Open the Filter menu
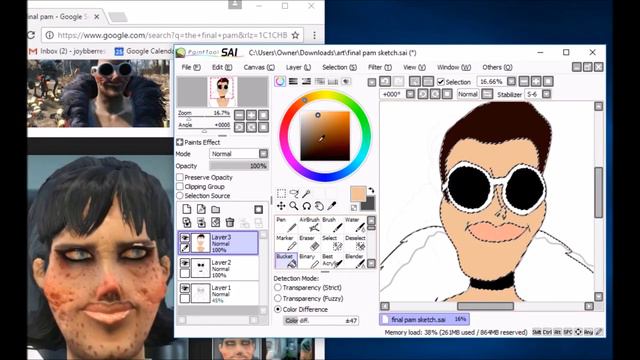Image resolution: width=640 pixels, height=360 pixels. (x=380, y=67)
